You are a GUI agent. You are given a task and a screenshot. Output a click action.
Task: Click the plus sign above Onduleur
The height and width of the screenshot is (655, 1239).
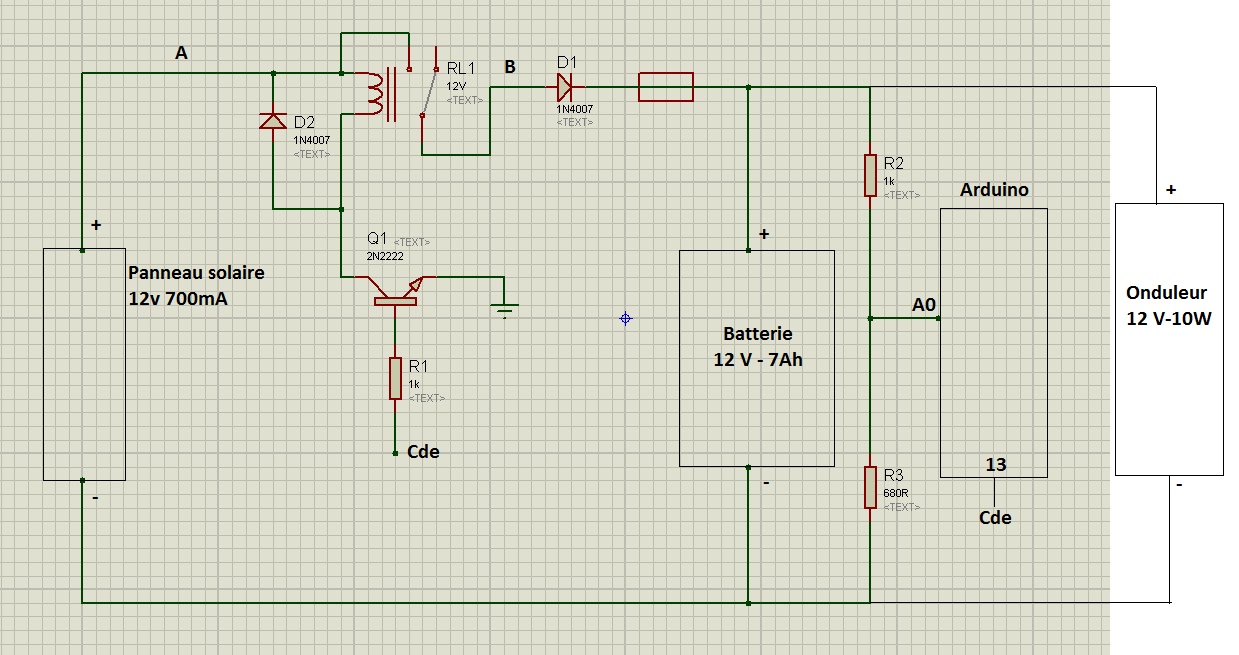pyautogui.click(x=1171, y=189)
